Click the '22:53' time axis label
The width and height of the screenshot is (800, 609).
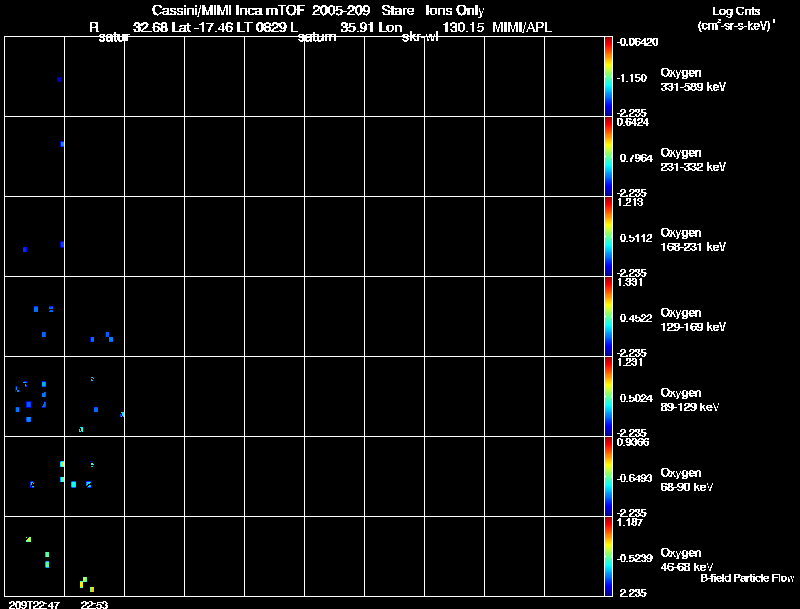point(94,604)
